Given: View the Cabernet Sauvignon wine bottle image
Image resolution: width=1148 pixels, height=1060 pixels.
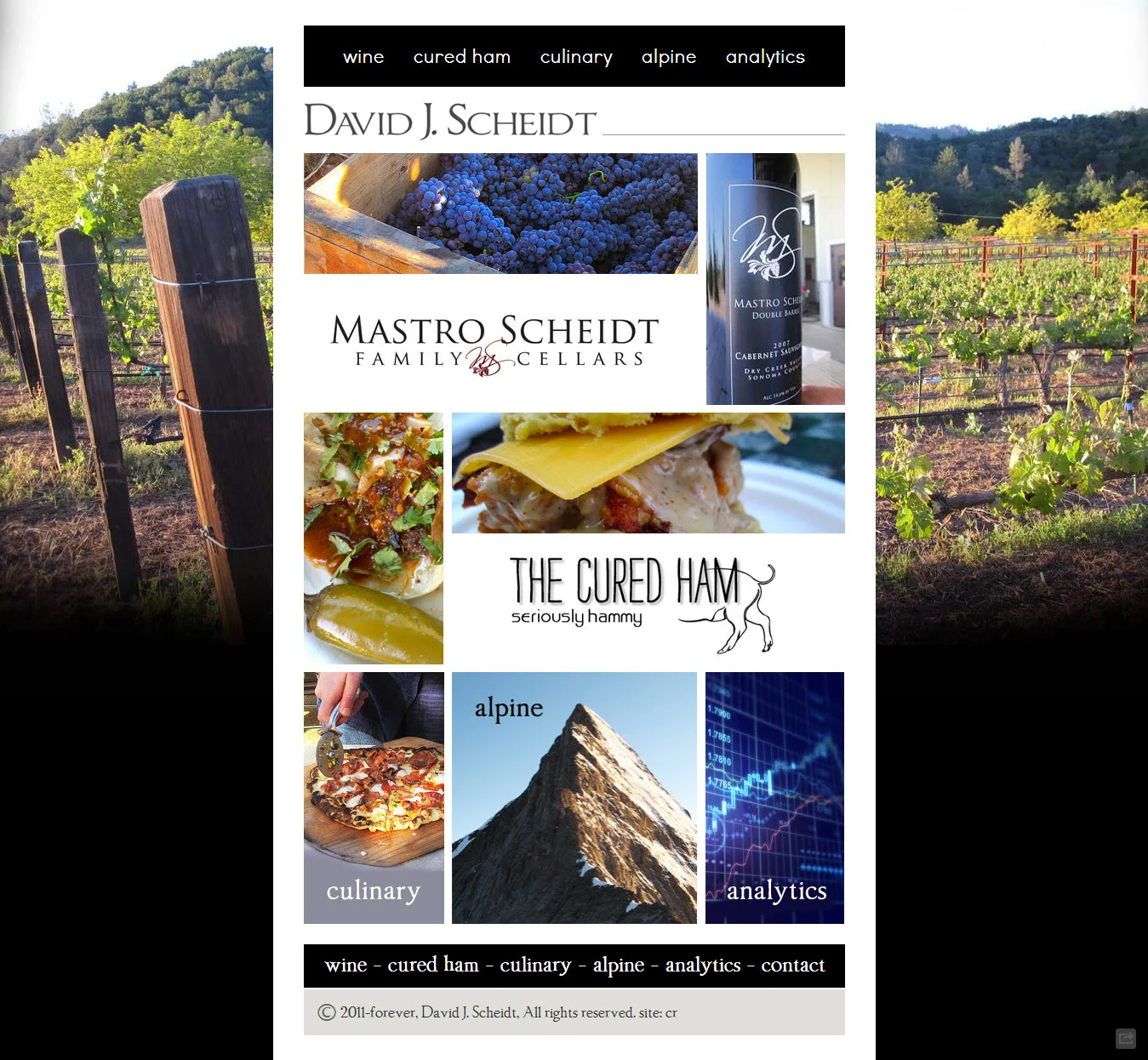Looking at the screenshot, I should (775, 279).
